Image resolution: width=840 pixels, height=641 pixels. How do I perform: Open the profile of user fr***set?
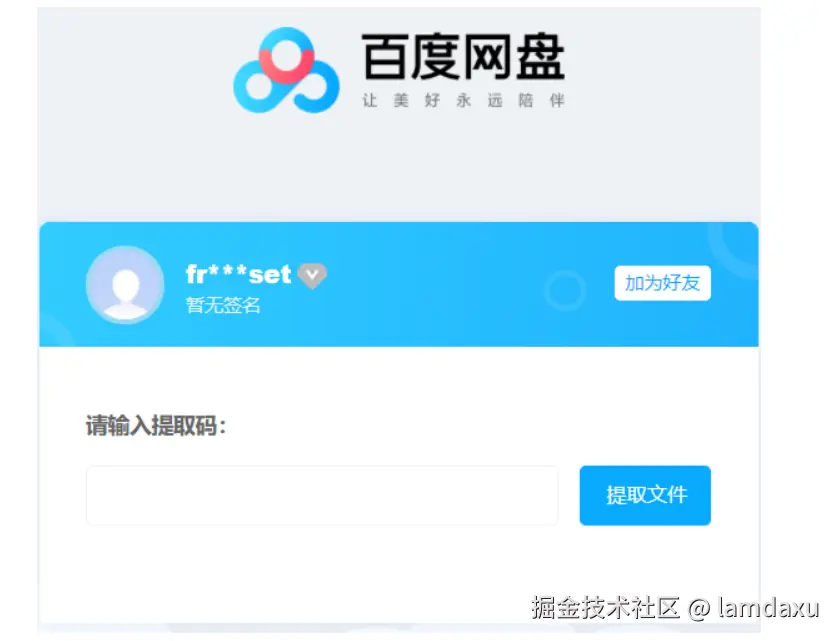[238, 275]
